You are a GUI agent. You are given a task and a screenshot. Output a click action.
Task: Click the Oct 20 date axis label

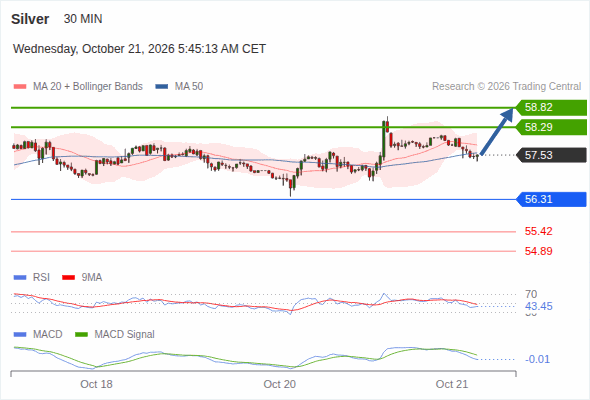(x=280, y=384)
